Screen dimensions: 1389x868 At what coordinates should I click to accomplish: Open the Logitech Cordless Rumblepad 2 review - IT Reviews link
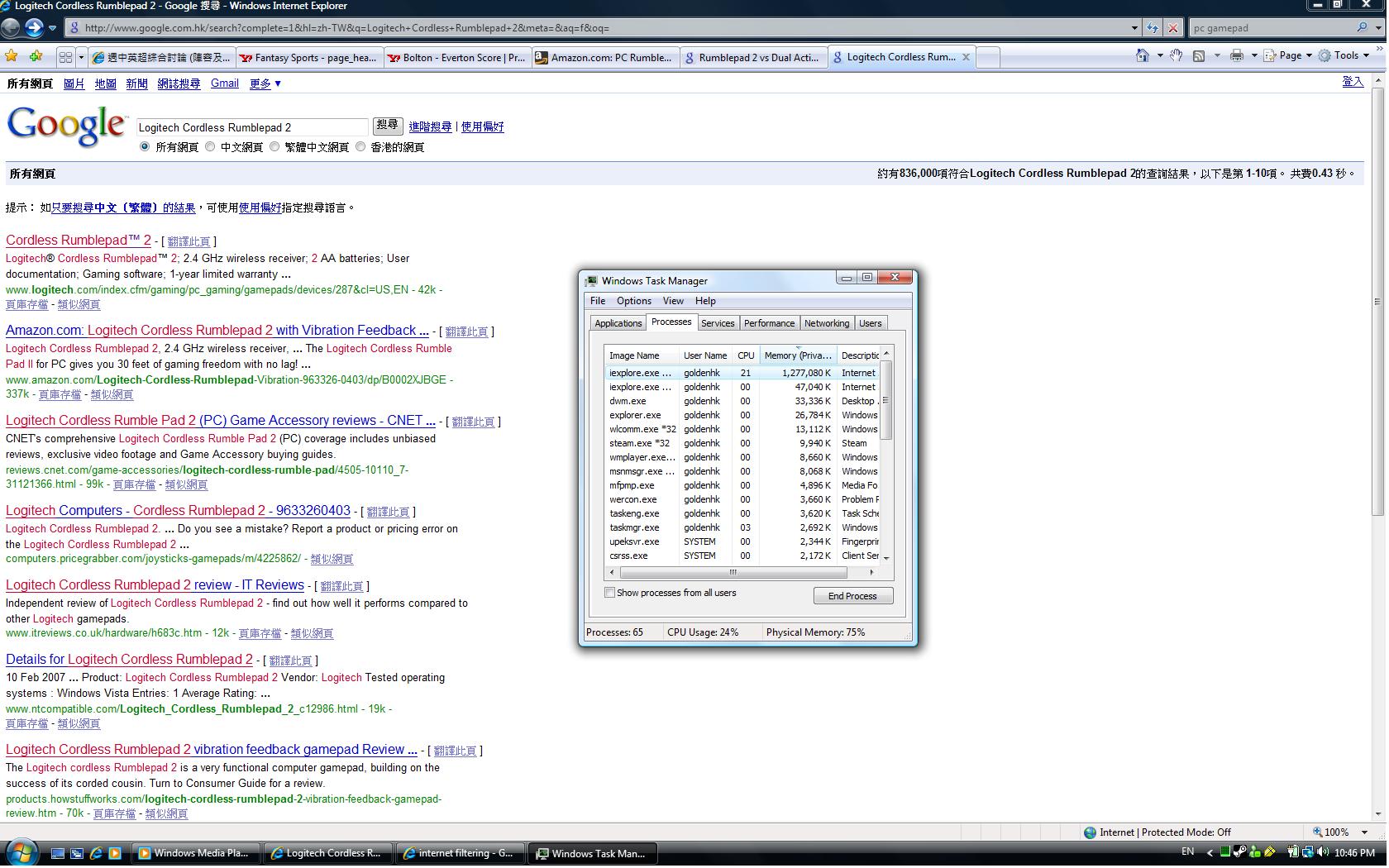click(x=155, y=585)
